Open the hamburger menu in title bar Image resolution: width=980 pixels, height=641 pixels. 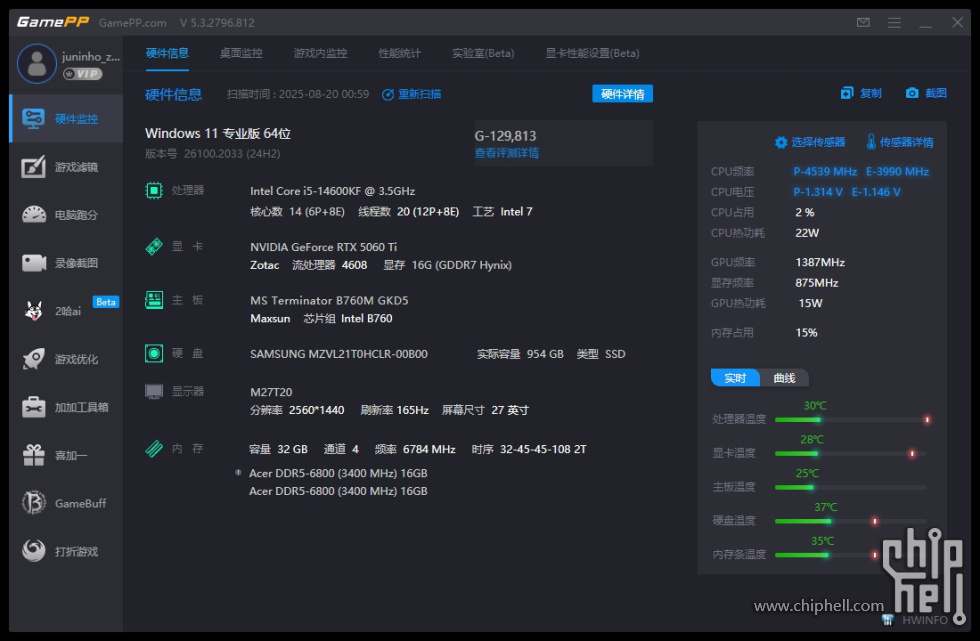coord(894,22)
